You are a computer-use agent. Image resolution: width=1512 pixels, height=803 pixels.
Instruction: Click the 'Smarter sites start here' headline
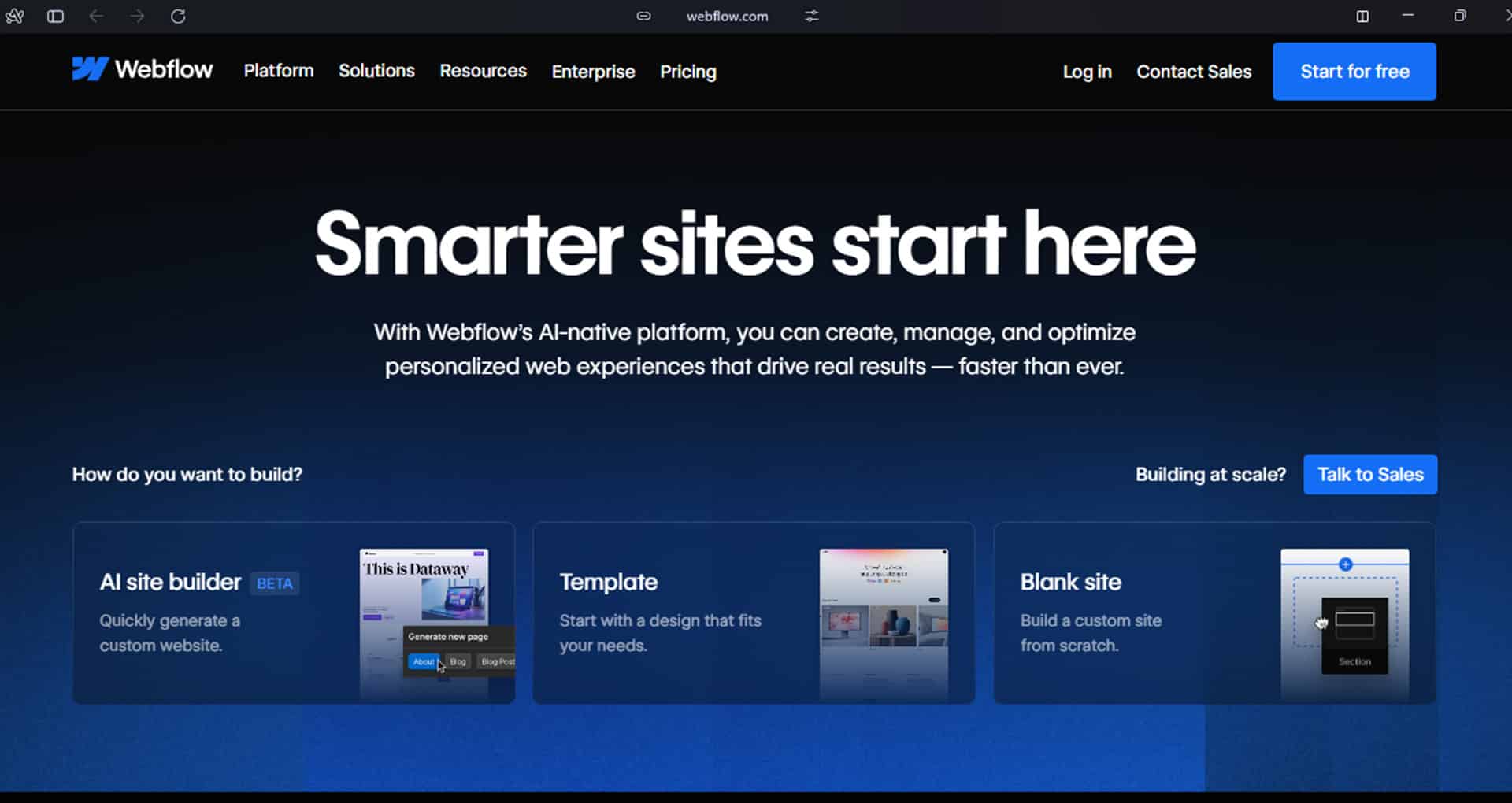(x=755, y=243)
